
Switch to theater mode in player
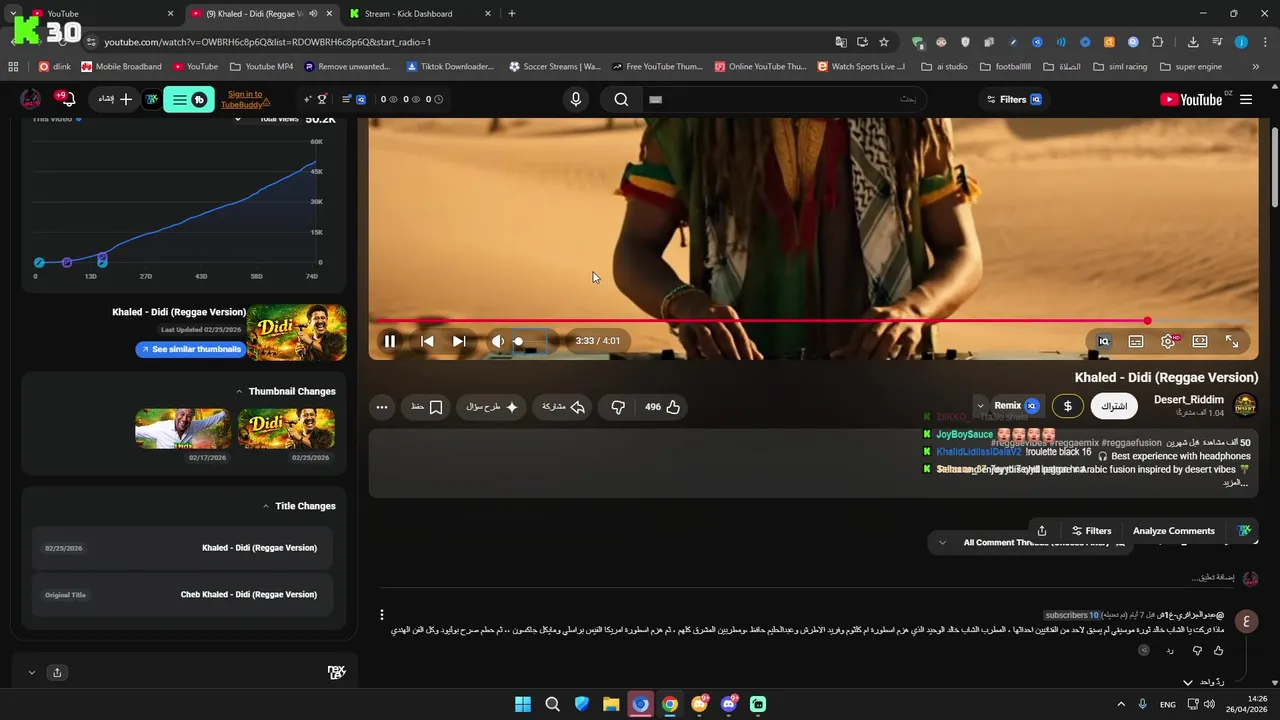1200,341
